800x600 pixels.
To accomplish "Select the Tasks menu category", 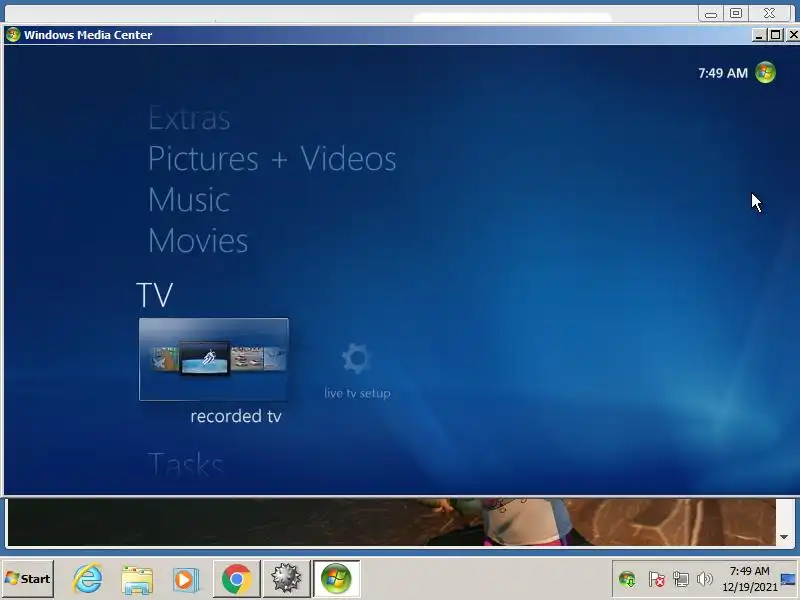I will [x=186, y=463].
